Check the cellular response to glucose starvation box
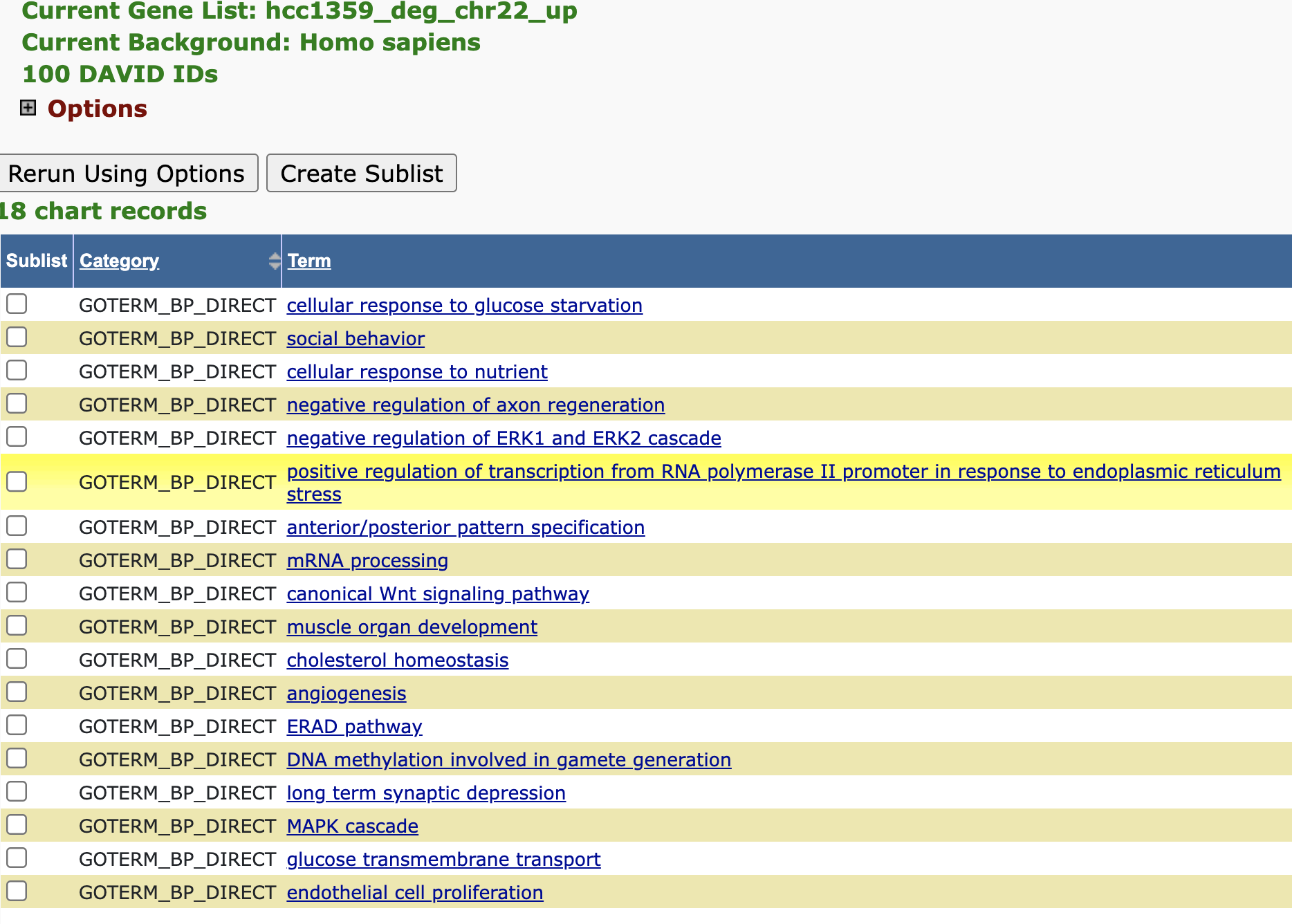 click(17, 304)
